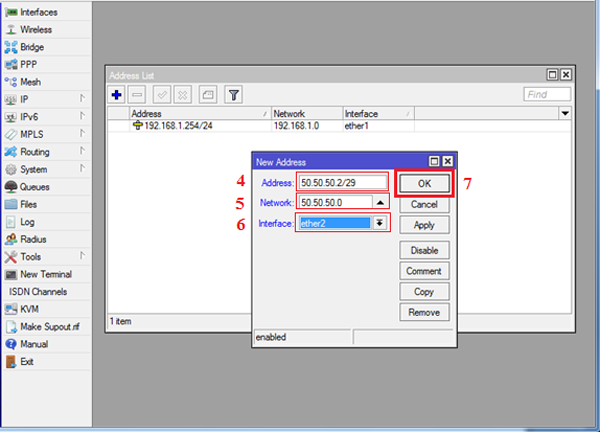Image resolution: width=600 pixels, height=432 pixels.
Task: Click the remove minus icon in toolbar
Action: coord(137,94)
